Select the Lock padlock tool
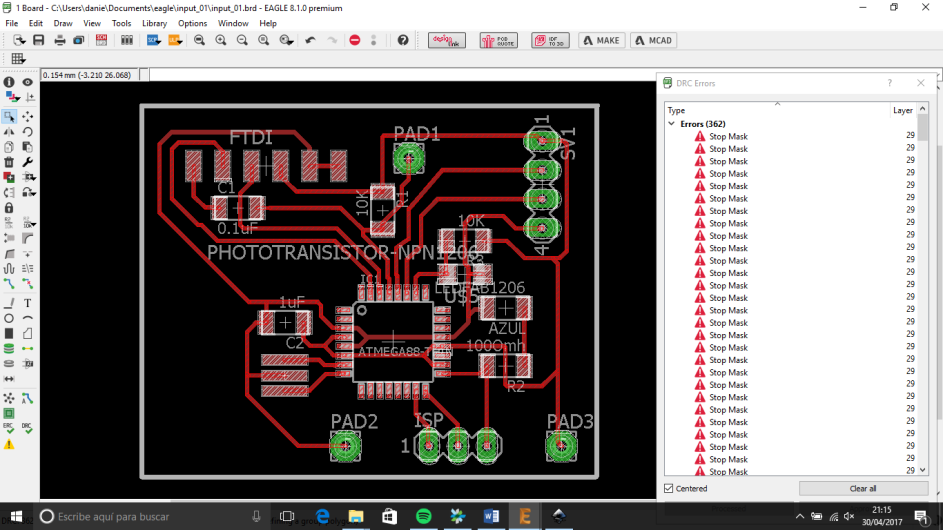 click(x=9, y=208)
